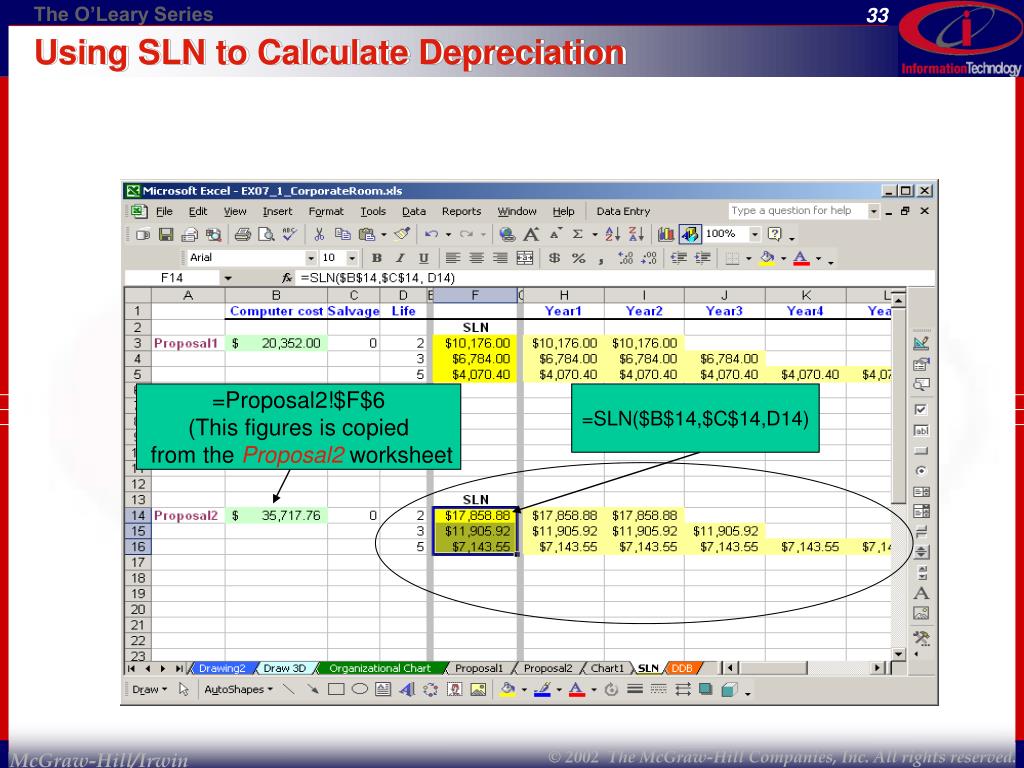
Task: Open the Insert menu
Action: 278,212
